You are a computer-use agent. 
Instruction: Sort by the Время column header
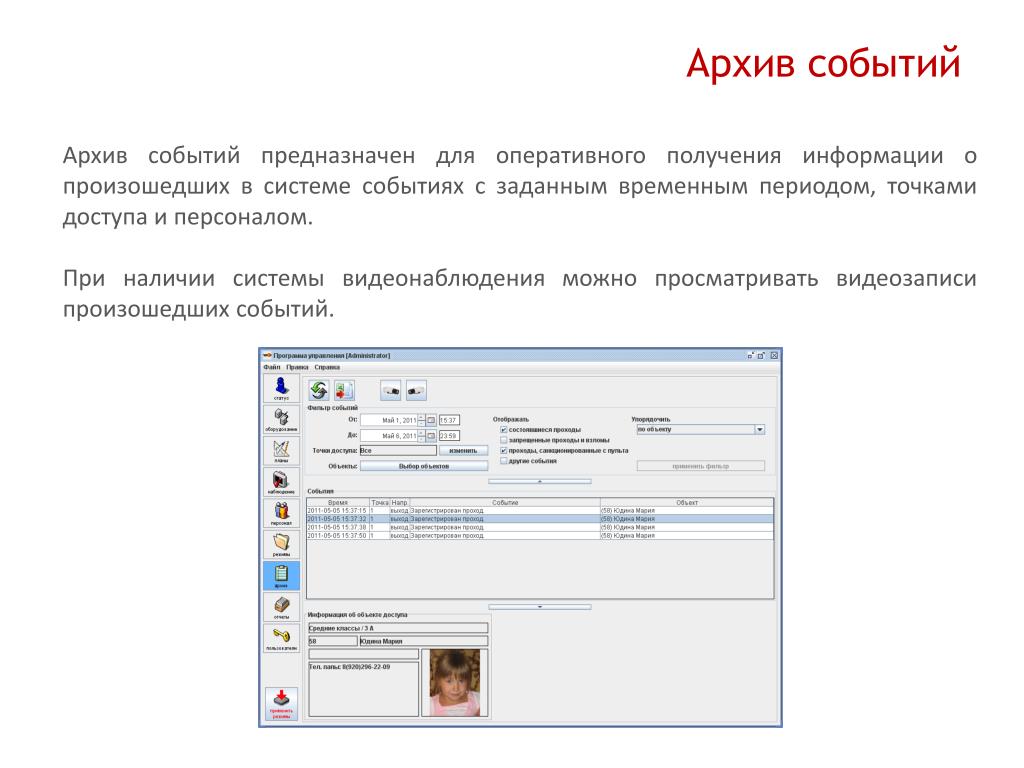[338, 503]
